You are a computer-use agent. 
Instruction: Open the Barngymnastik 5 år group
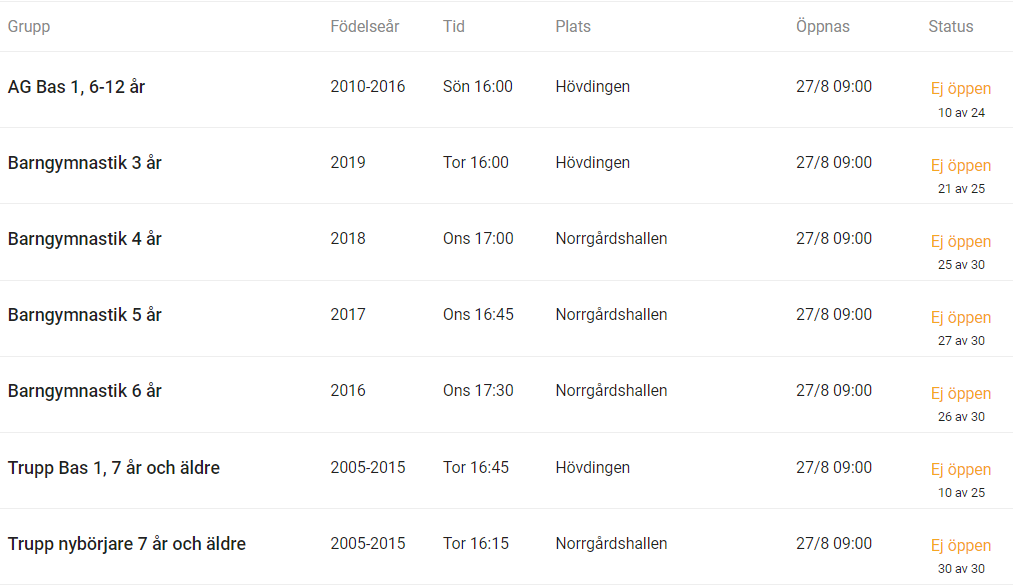click(85, 315)
